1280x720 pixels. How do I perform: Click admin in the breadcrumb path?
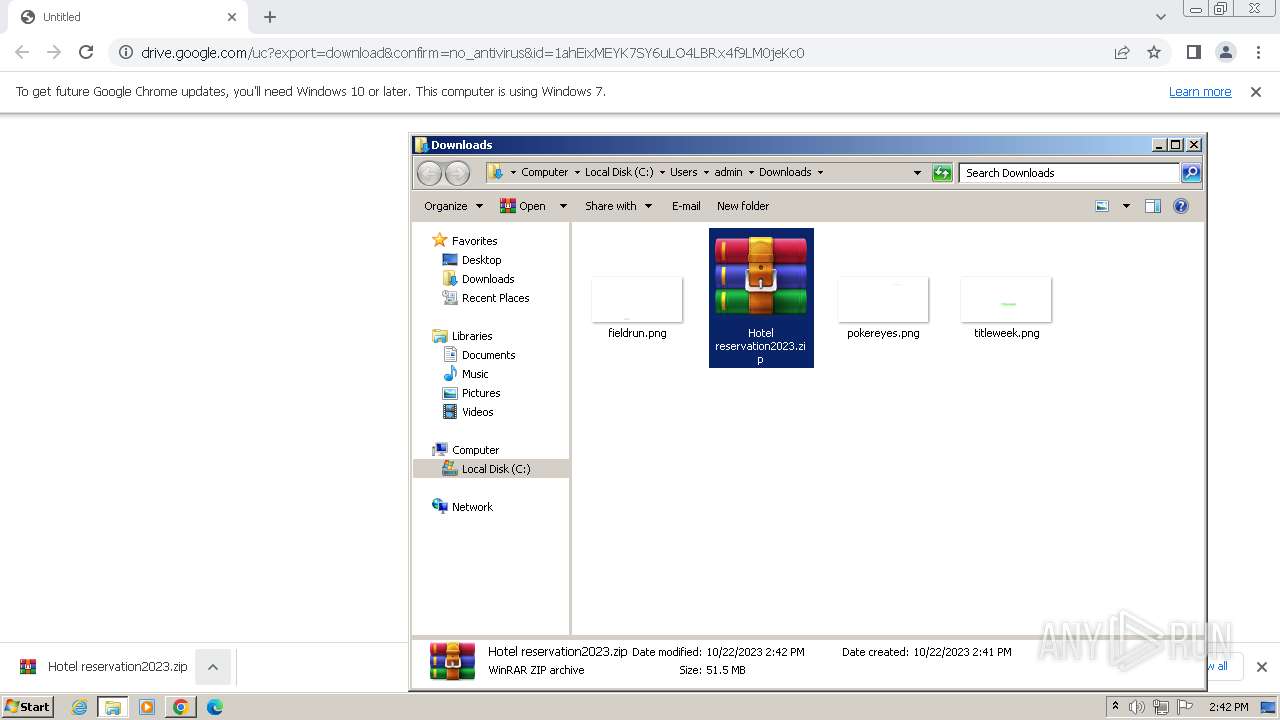(728, 172)
